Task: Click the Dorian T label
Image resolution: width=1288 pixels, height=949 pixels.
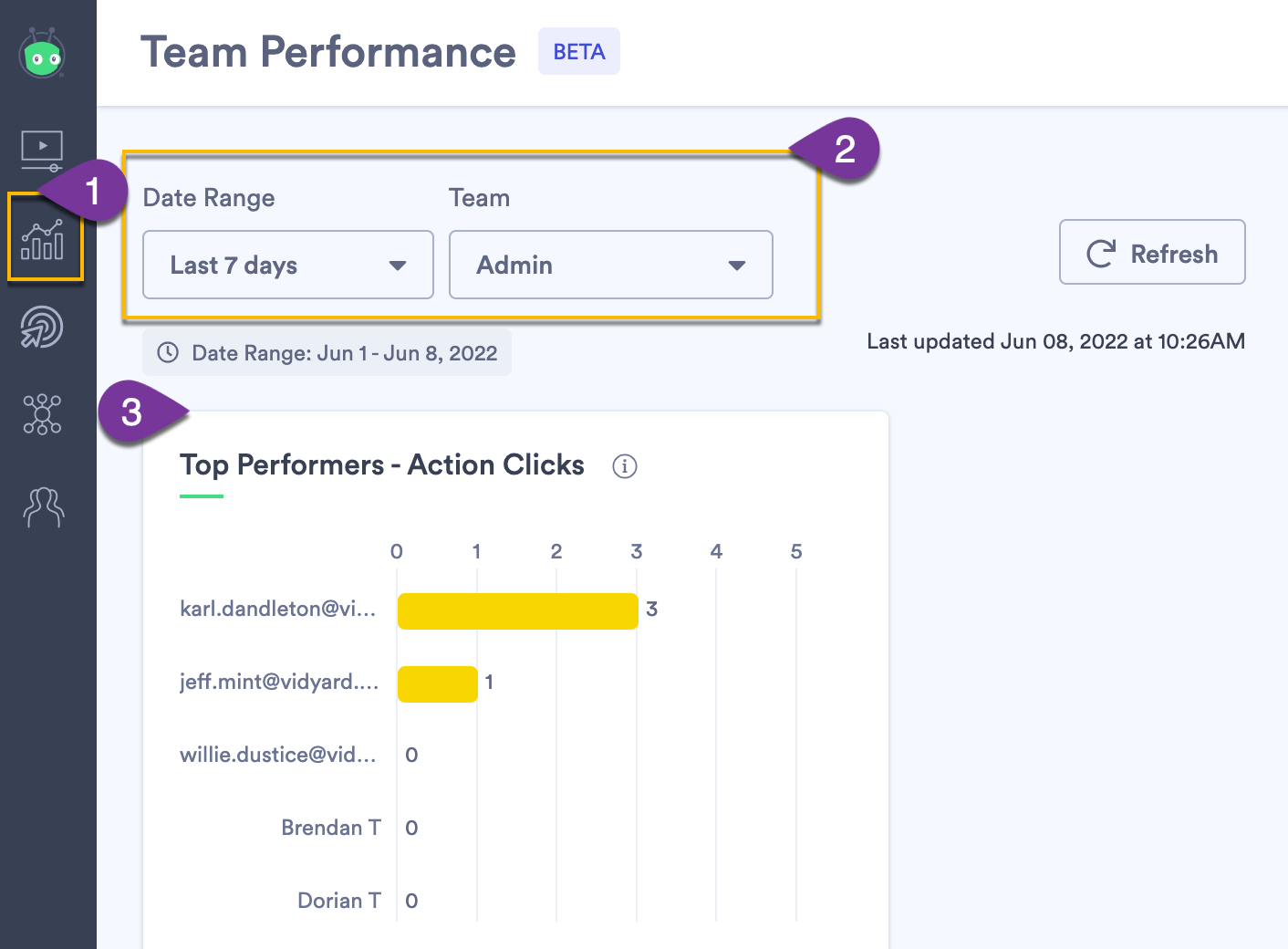Action: [x=339, y=901]
